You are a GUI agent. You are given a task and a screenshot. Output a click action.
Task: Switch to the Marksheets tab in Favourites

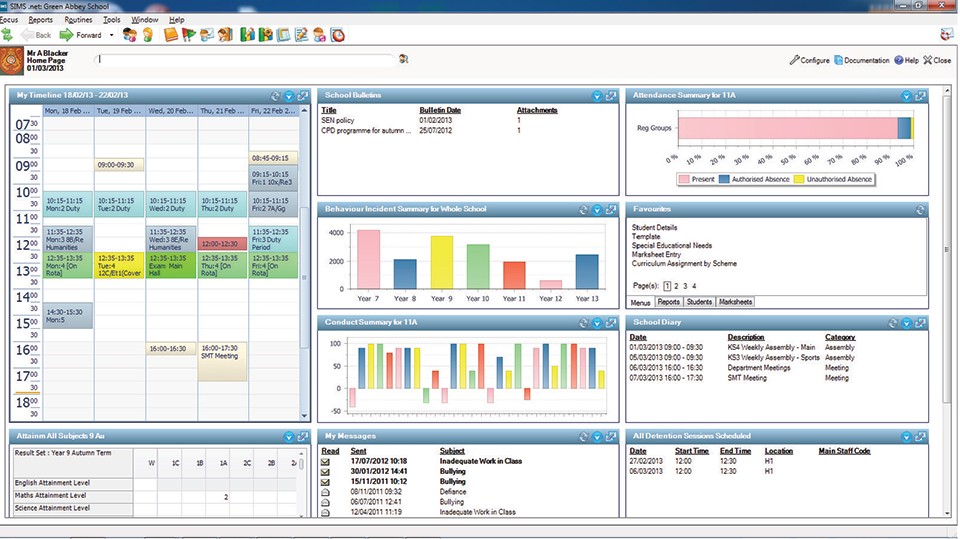pyautogui.click(x=735, y=302)
